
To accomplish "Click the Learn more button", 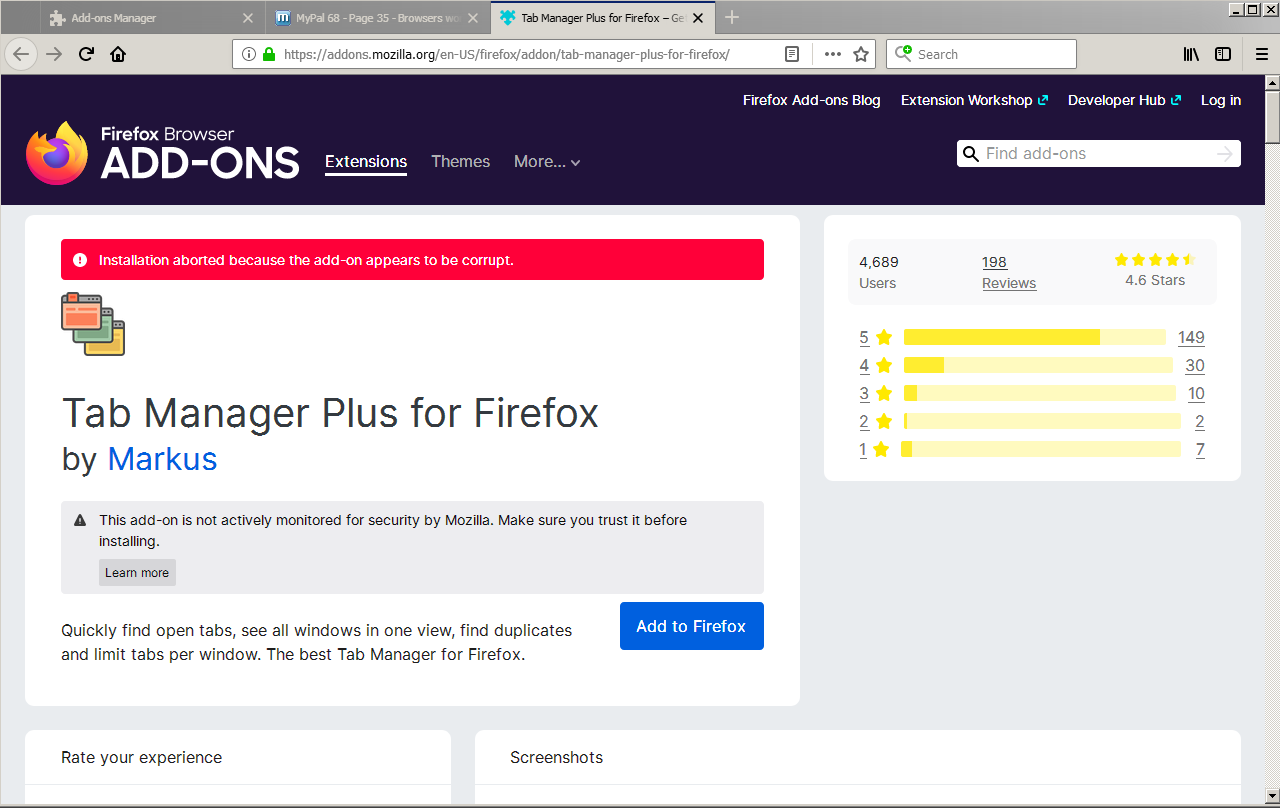I will point(137,573).
